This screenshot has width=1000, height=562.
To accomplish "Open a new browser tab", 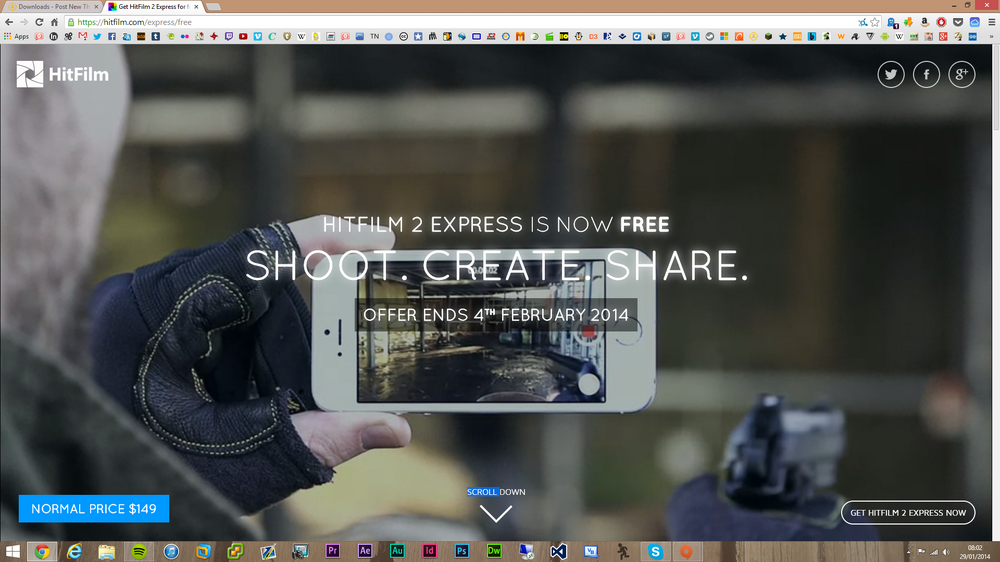I will (x=214, y=6).
